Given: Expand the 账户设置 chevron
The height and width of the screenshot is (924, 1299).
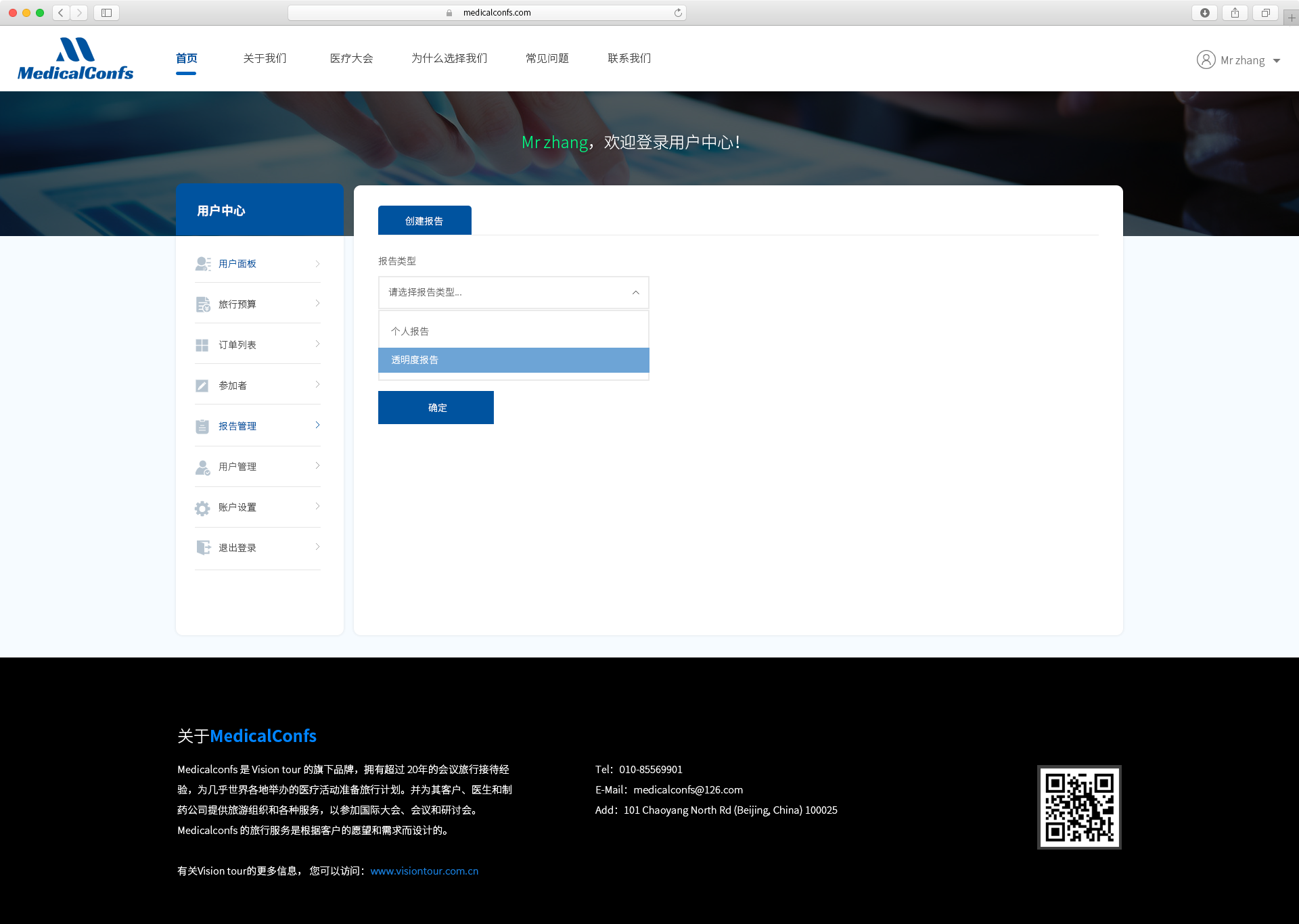Looking at the screenshot, I should (317, 506).
